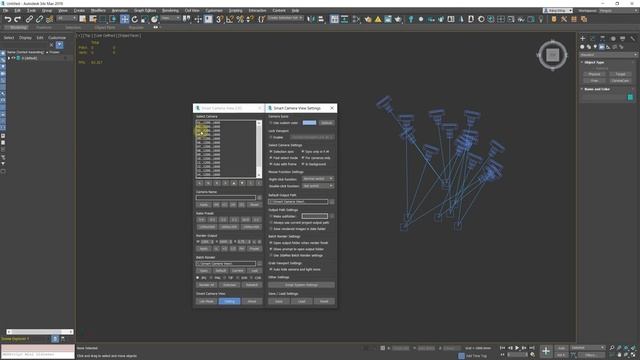Click the Redo arrow in main toolbar

(x=17, y=19)
